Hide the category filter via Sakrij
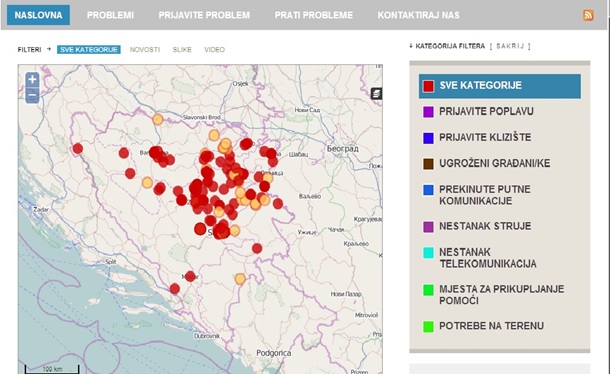The height and width of the screenshot is (374, 610). point(510,46)
